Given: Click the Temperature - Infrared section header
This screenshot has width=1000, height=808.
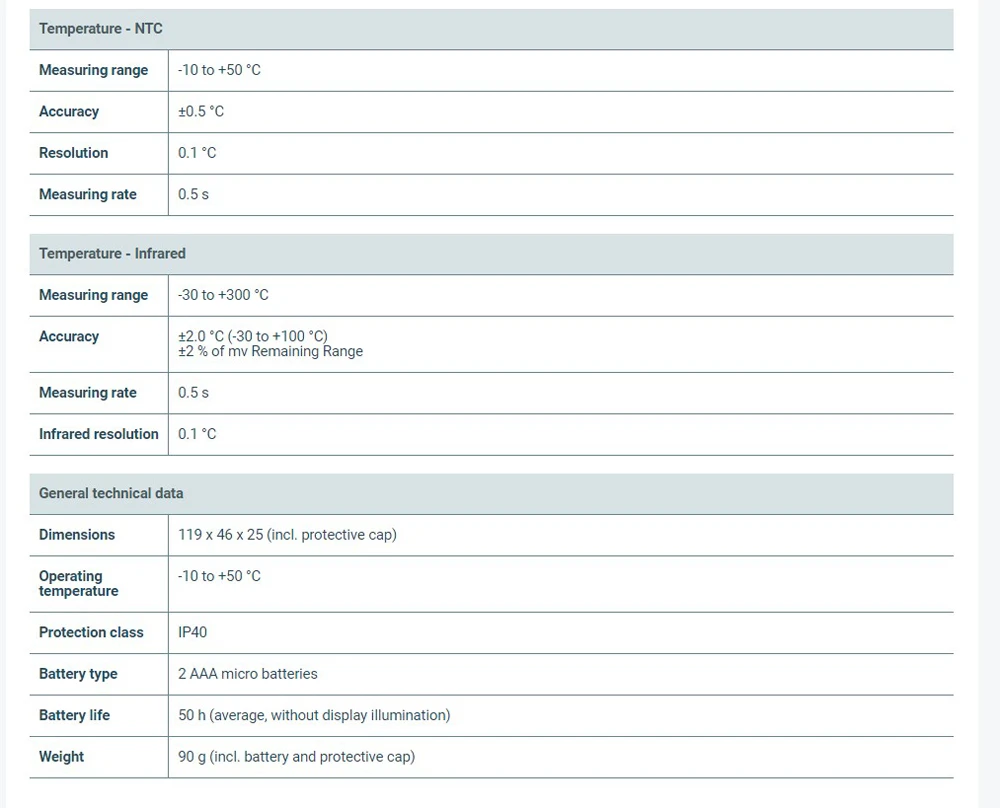Looking at the screenshot, I should (112, 254).
